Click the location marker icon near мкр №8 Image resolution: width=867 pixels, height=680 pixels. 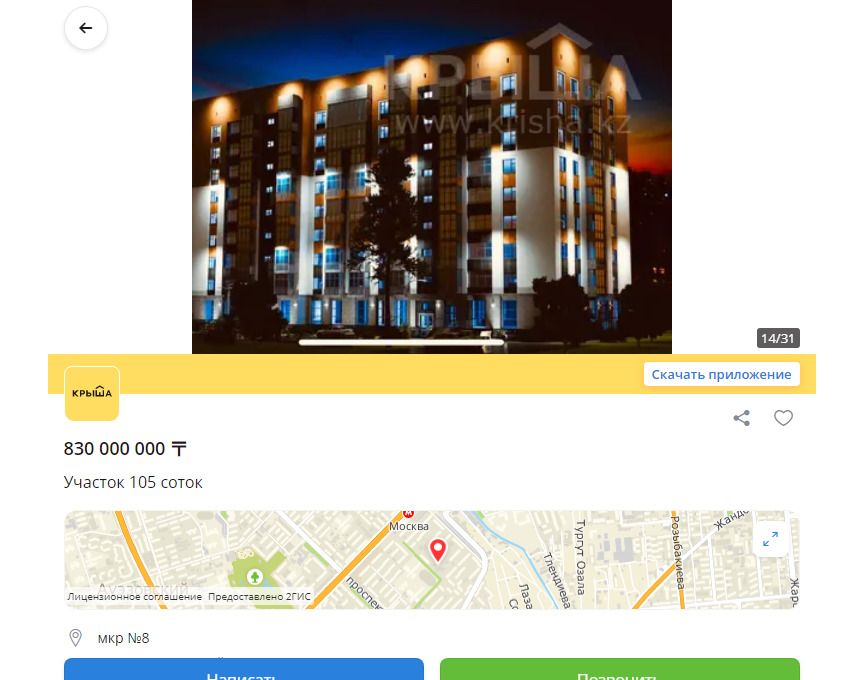pos(76,638)
